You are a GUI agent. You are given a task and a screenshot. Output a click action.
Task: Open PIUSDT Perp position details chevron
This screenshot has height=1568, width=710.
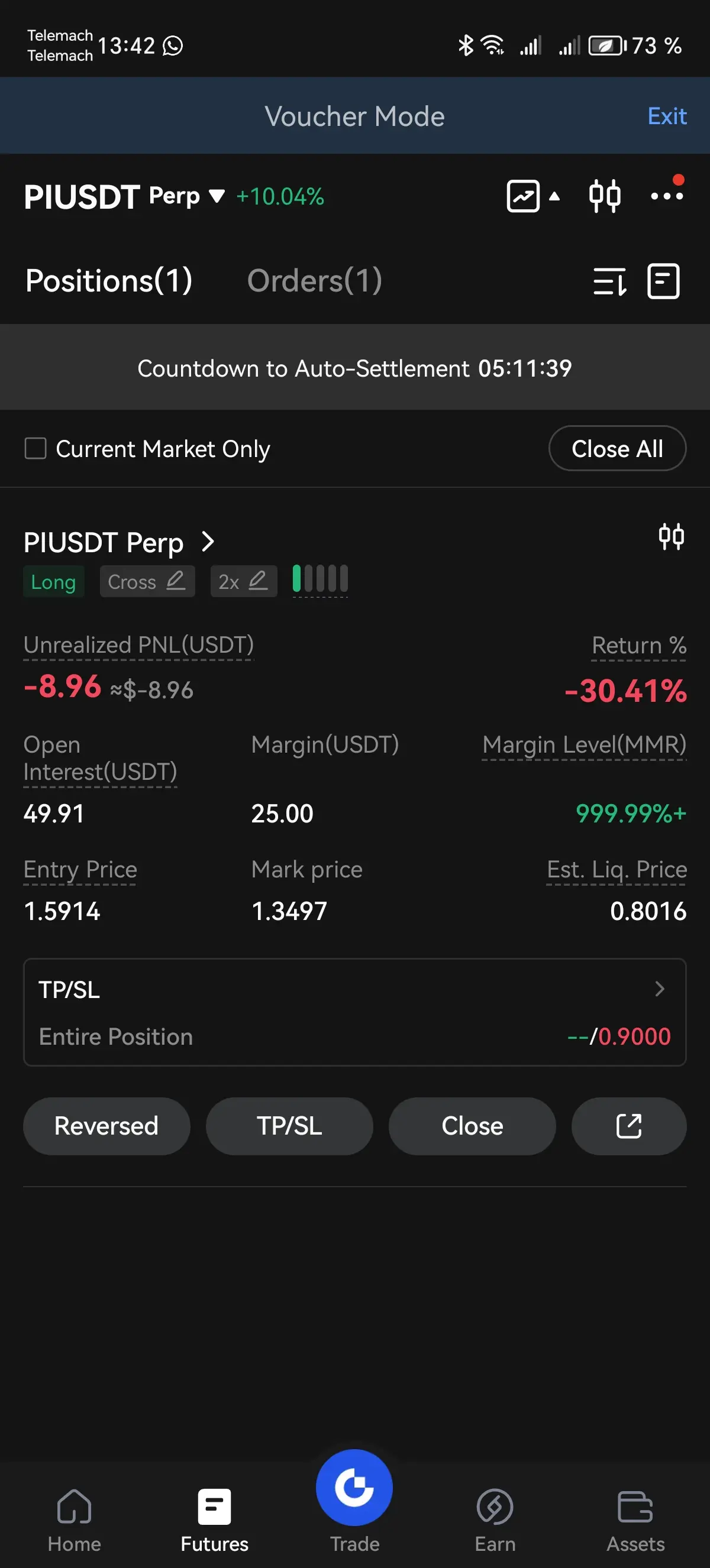pos(208,542)
